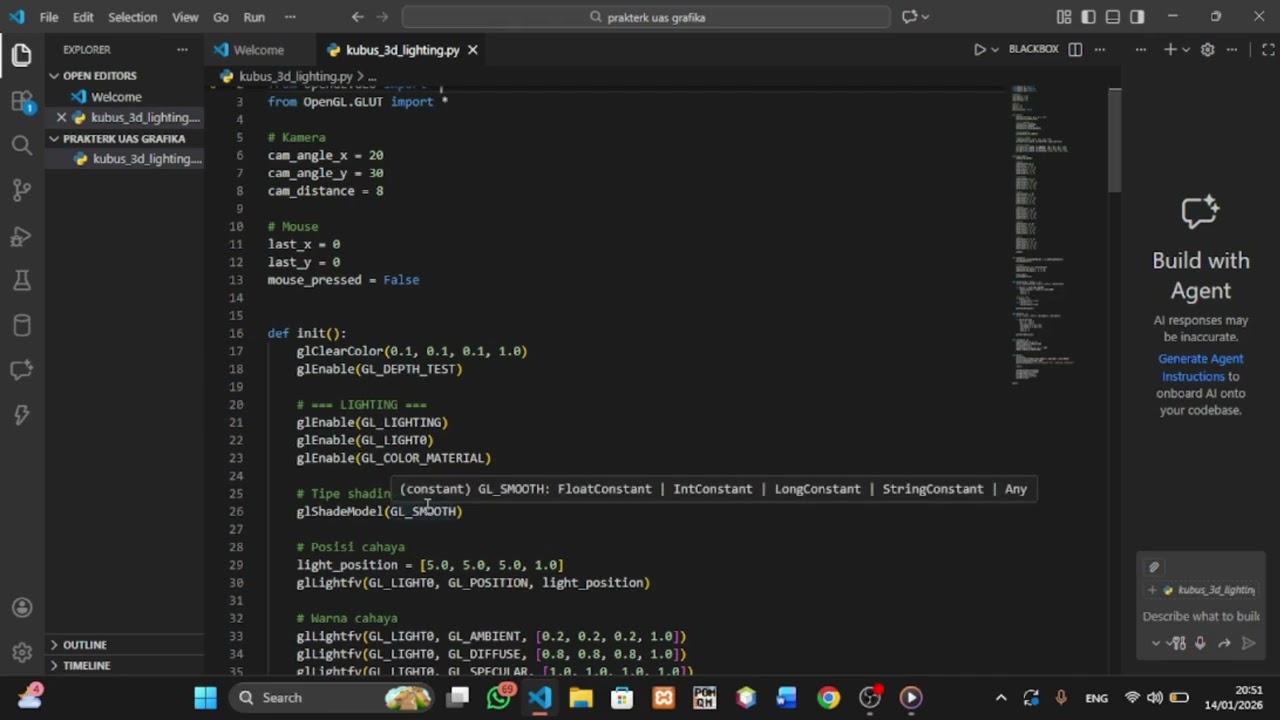Open the Explorer view in activity bar
1280x720 pixels.
tap(22, 55)
